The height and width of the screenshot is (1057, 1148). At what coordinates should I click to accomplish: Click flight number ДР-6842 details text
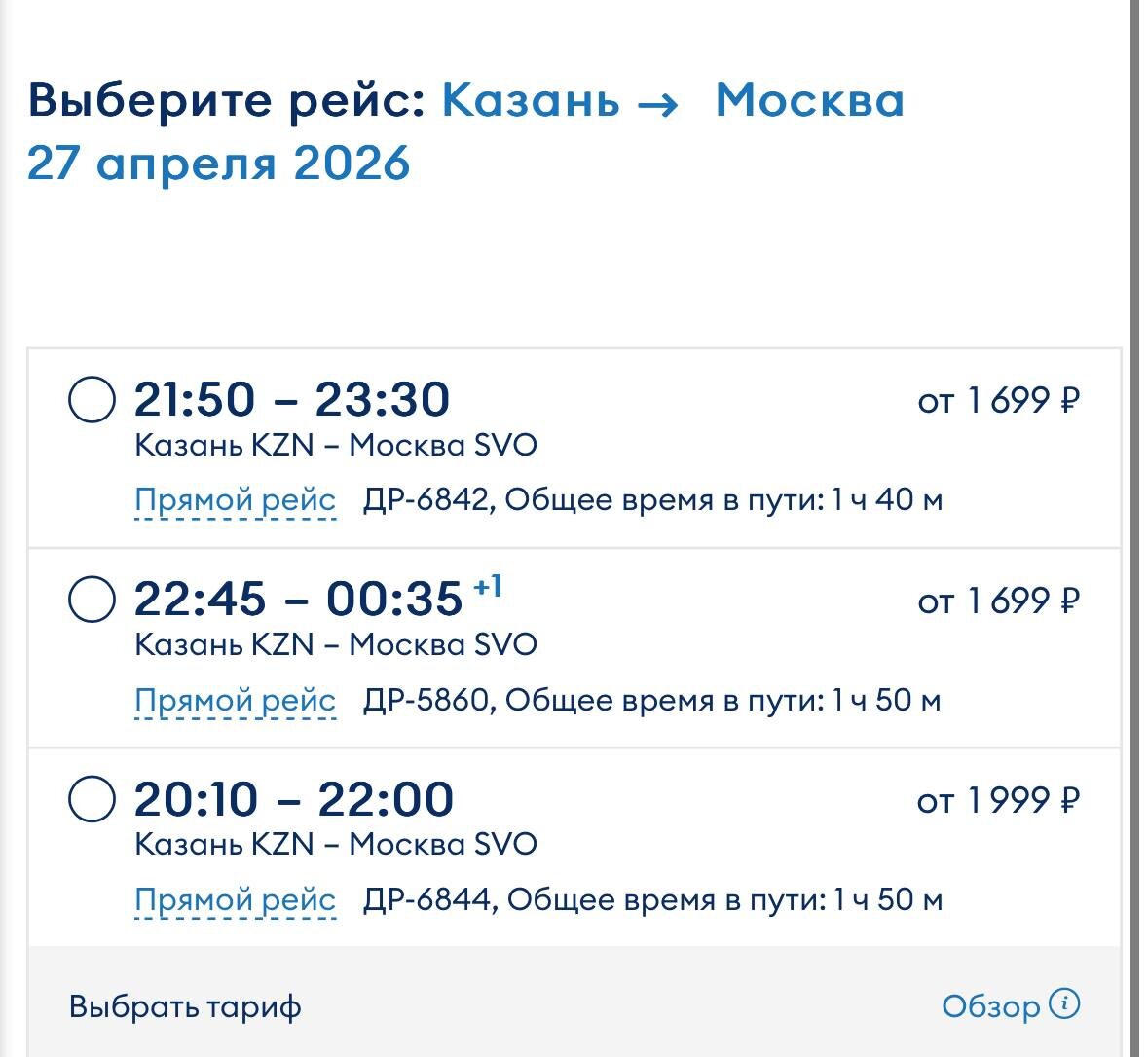(x=652, y=500)
